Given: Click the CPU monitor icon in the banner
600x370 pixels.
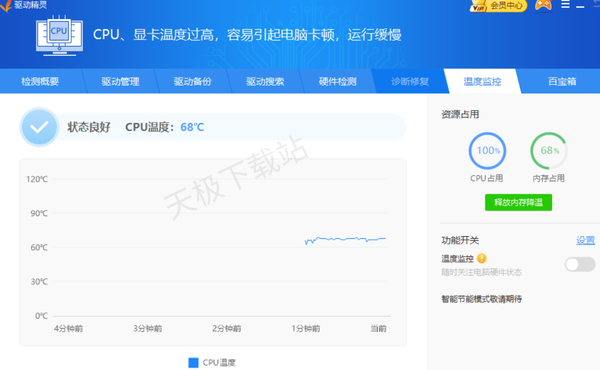Looking at the screenshot, I should point(59,36).
